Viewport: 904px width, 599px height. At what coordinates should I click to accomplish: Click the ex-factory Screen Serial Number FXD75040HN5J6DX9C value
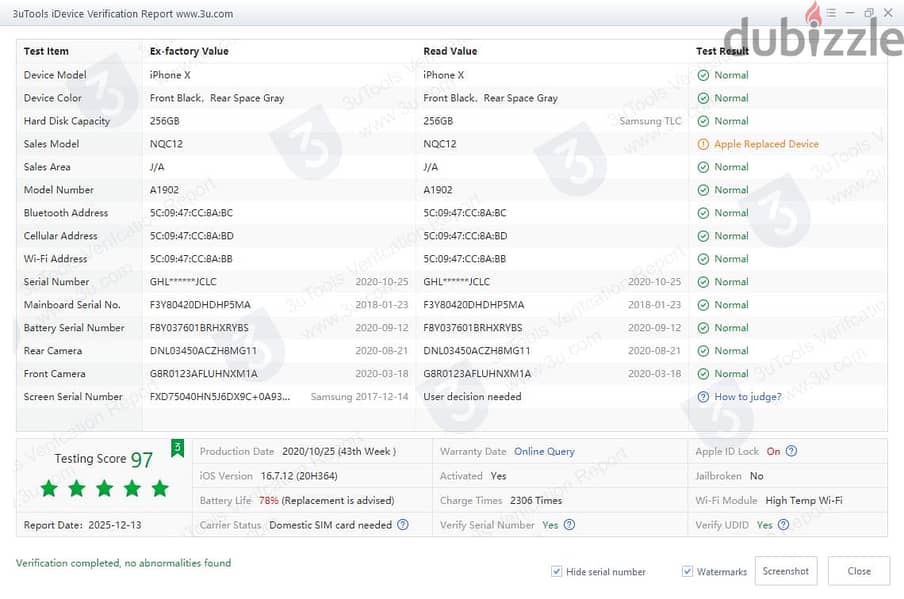[220, 397]
